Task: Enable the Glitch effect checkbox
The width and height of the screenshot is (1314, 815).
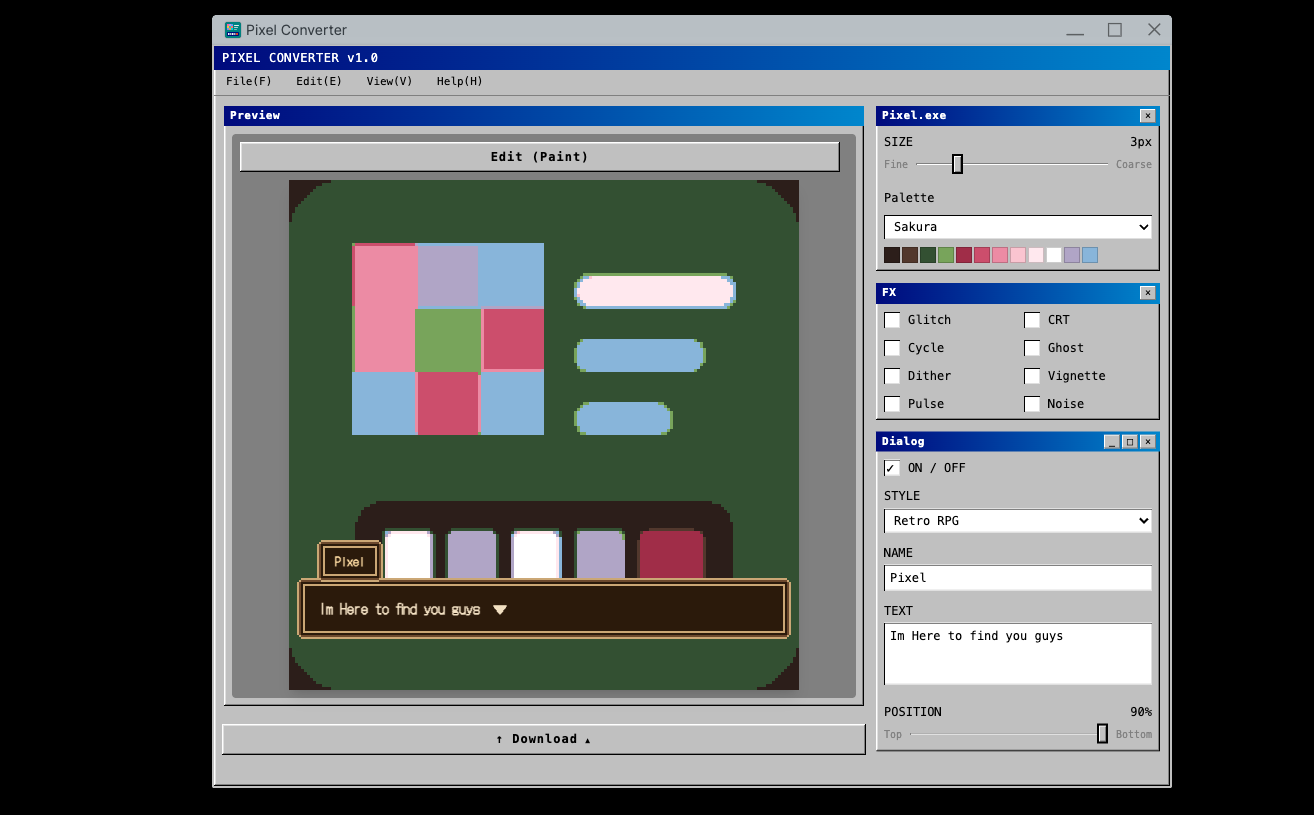Action: pyautogui.click(x=892, y=320)
